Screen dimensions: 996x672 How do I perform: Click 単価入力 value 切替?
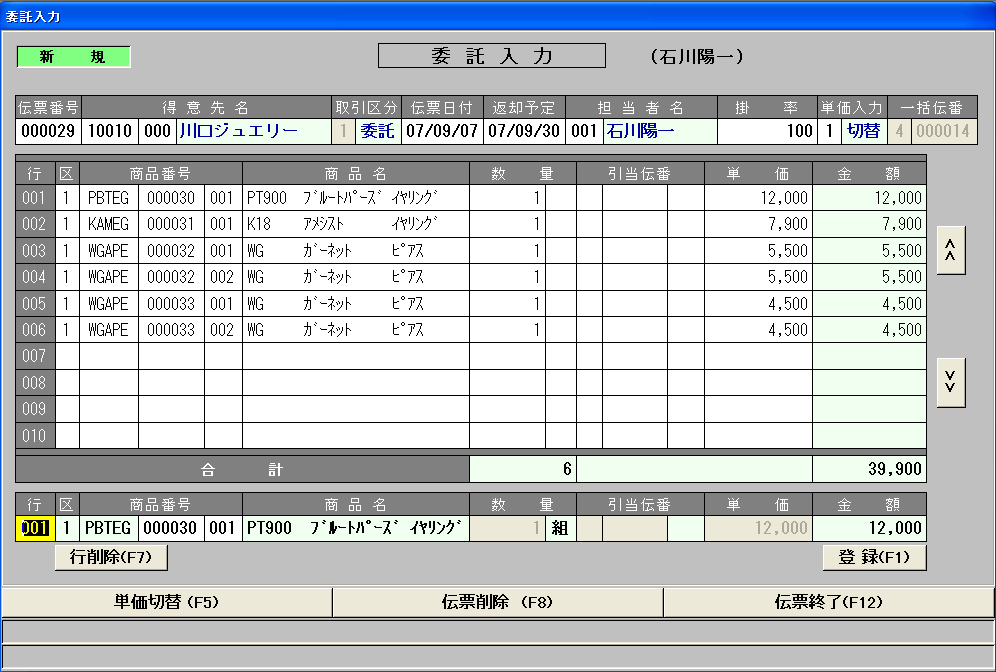tap(864, 131)
